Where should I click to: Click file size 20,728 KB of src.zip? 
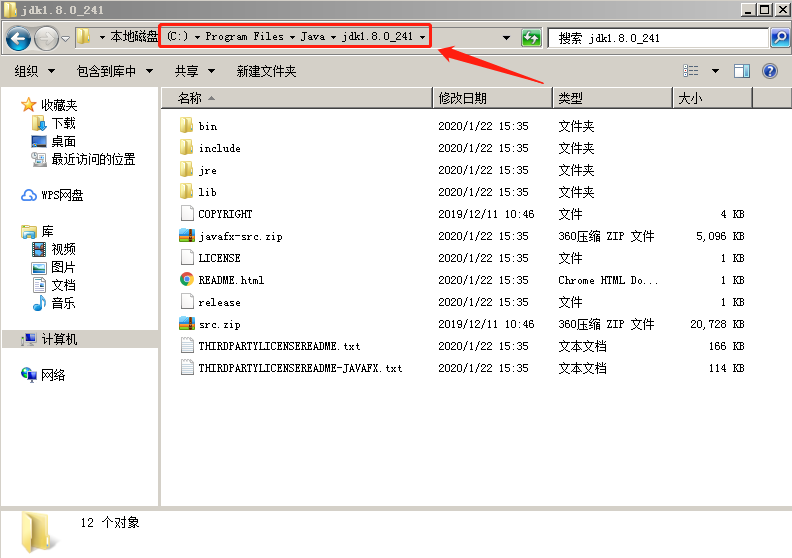tap(717, 324)
